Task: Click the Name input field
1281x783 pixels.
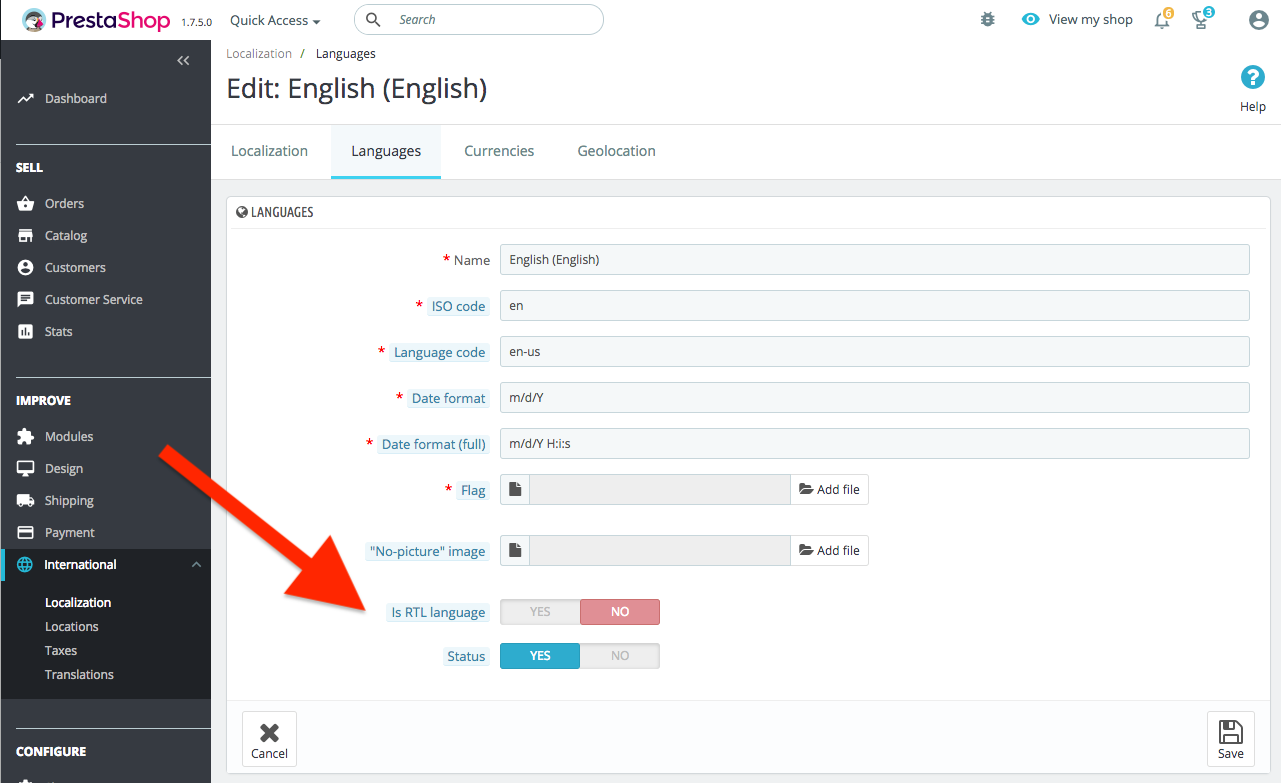Action: tap(875, 260)
